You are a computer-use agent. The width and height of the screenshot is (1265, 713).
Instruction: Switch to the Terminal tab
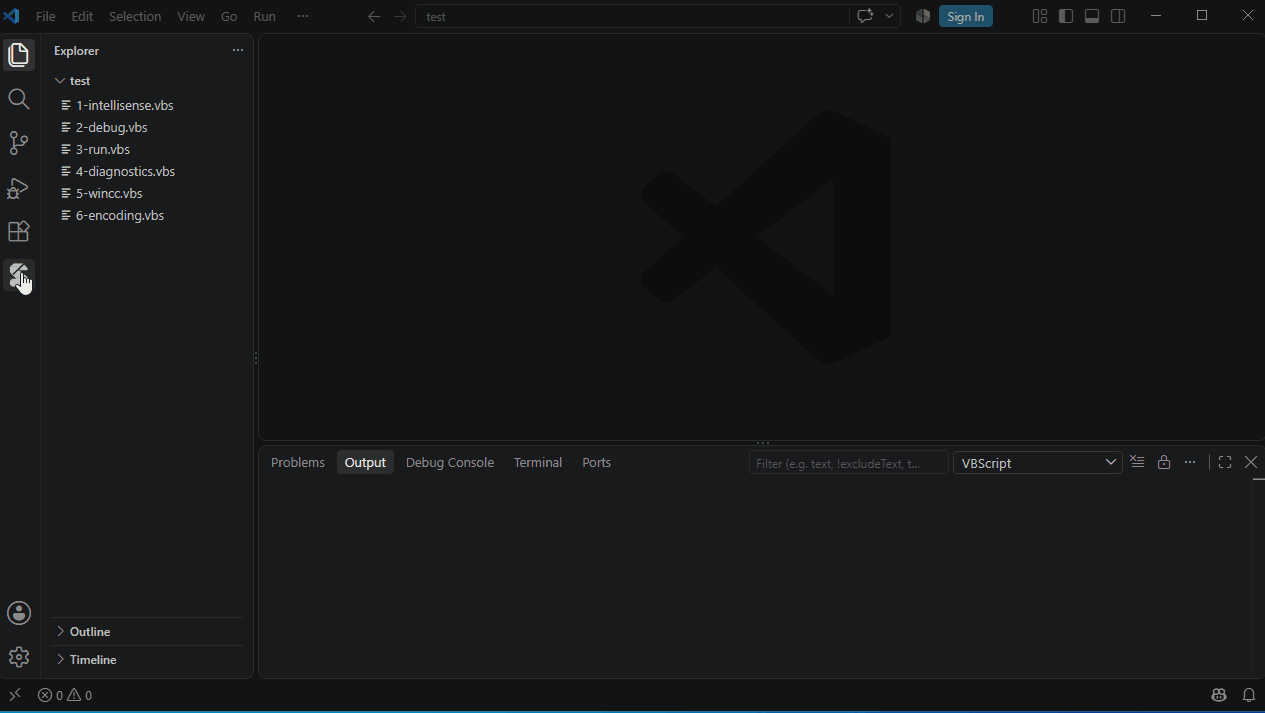point(538,462)
